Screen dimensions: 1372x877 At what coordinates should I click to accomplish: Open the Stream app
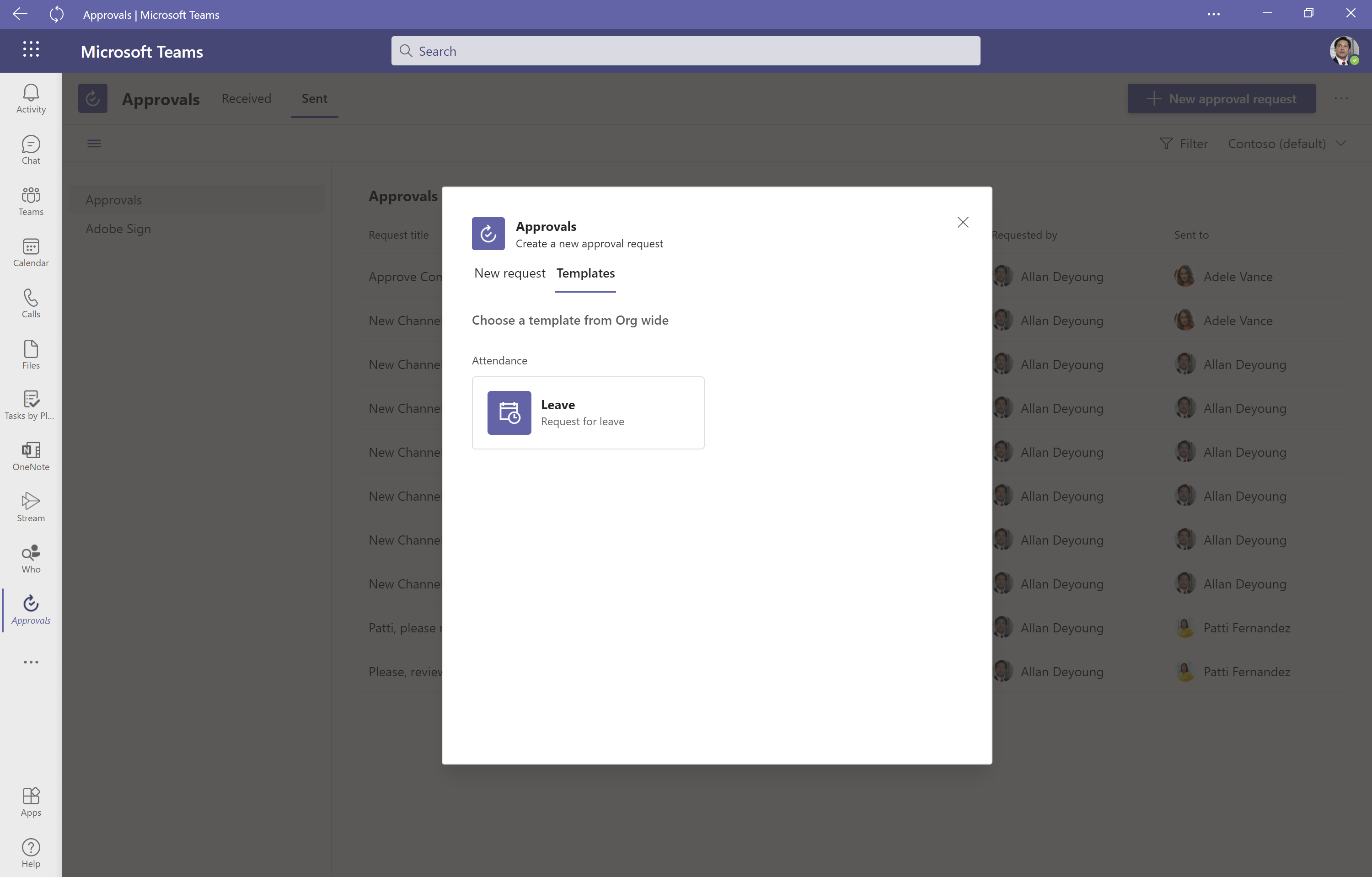coord(30,506)
